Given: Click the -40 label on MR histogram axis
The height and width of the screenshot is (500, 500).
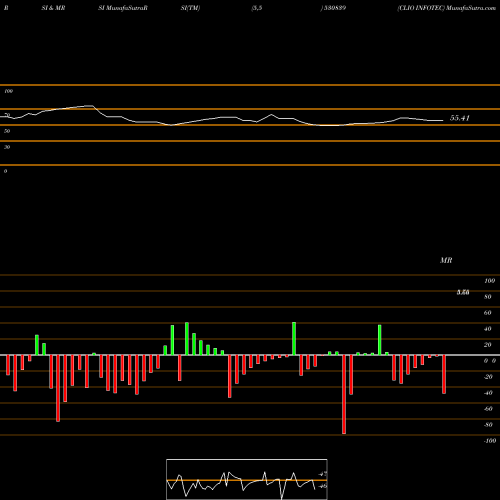Looking at the screenshot, I should (x=488, y=393).
